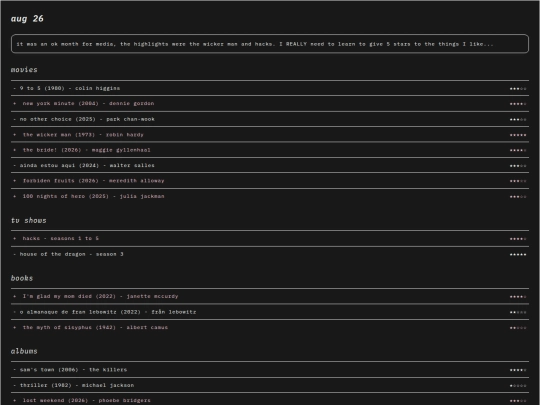Click the 9 to 5 (1980) colin higgins title
The image size is (540, 405).
70,88
